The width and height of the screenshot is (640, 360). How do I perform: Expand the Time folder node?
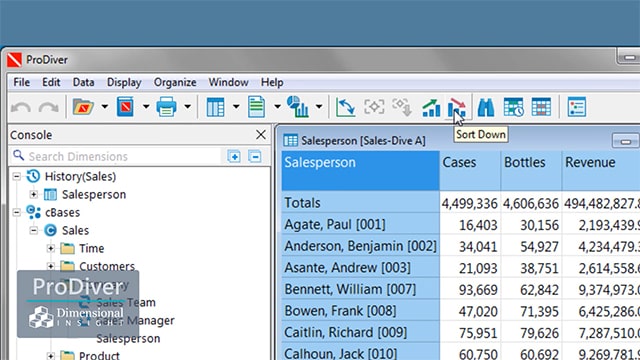coord(51,248)
